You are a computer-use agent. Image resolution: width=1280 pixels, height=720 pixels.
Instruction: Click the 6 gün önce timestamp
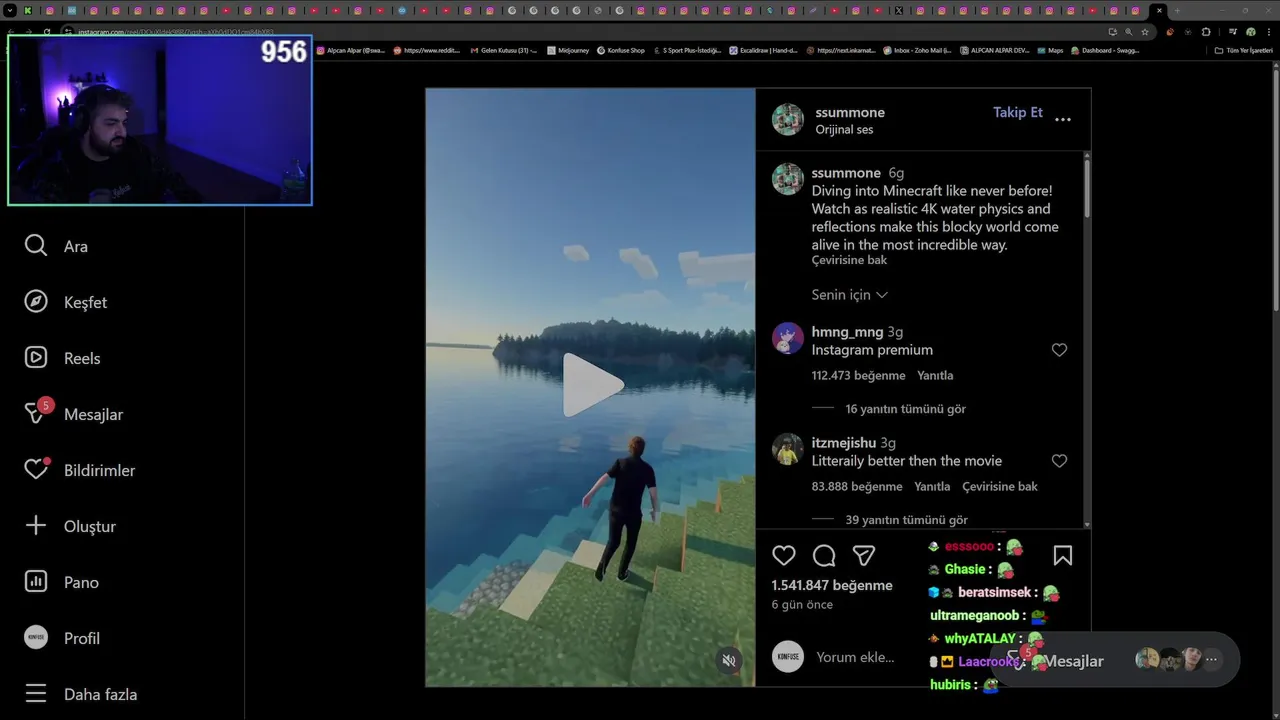pos(802,605)
